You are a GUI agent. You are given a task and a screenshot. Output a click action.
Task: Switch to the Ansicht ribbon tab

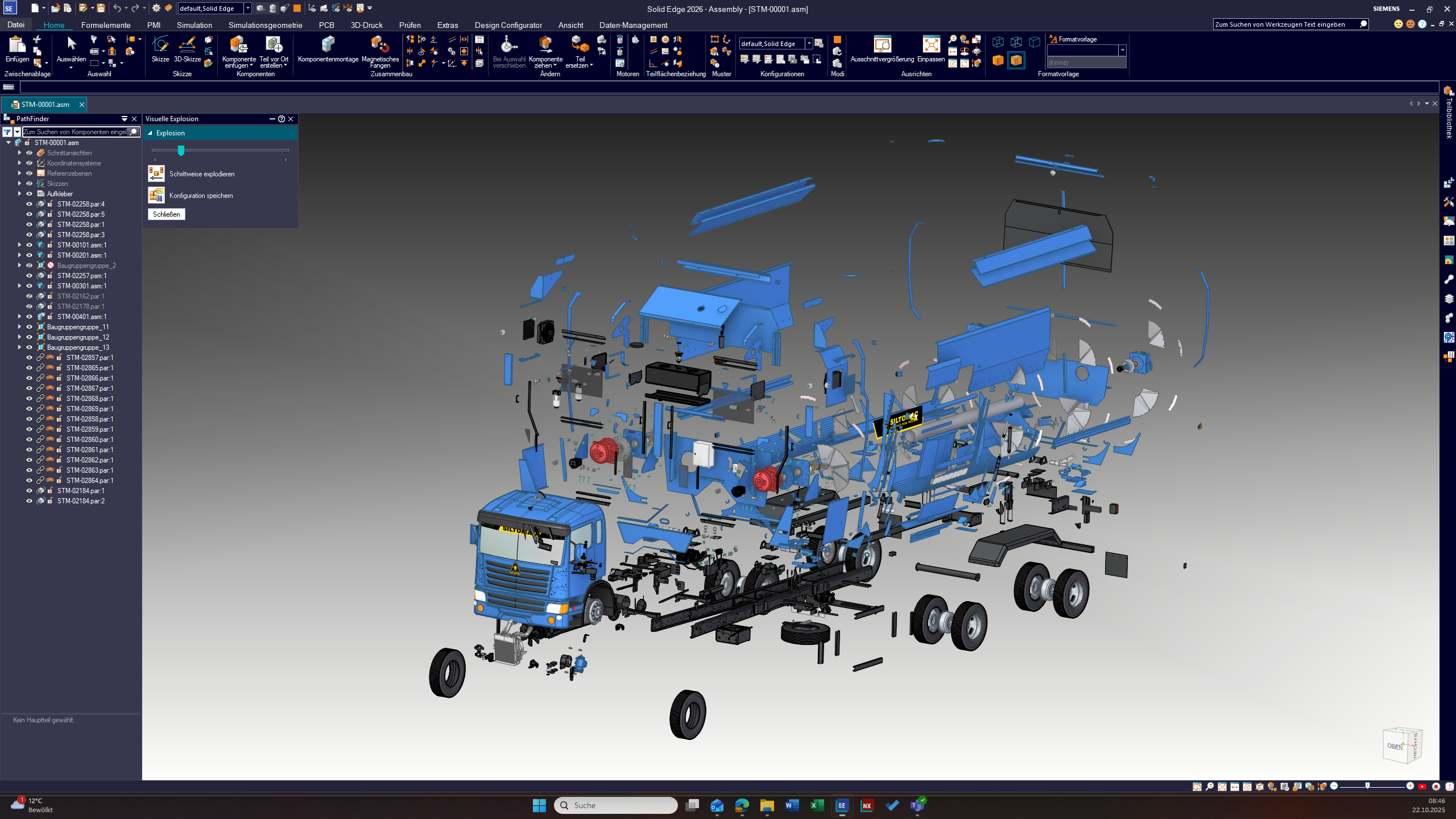570,25
